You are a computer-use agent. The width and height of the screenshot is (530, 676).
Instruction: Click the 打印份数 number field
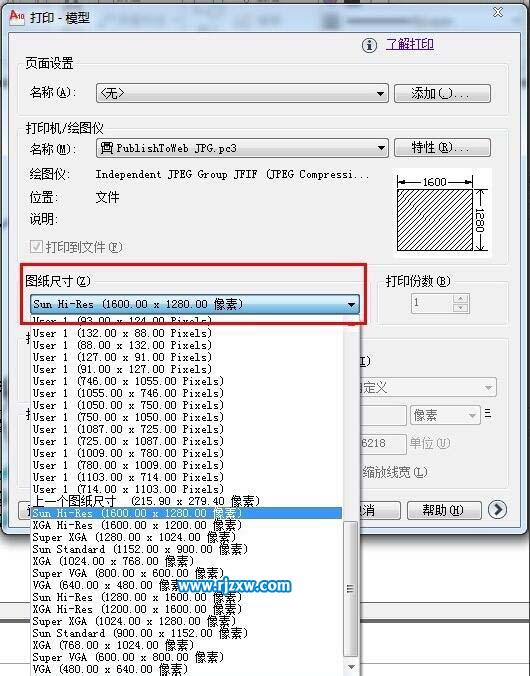tap(432, 303)
